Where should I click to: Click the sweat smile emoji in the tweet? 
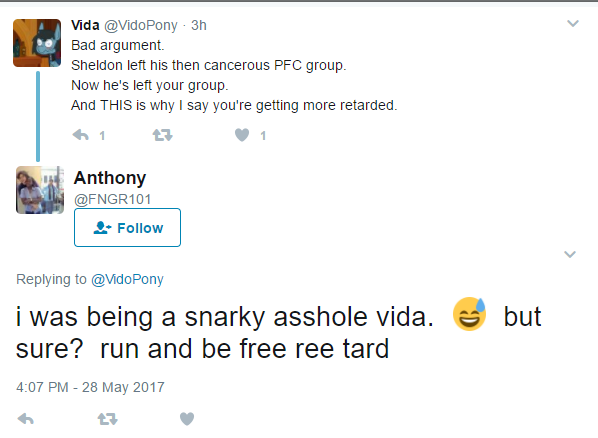pos(469,314)
